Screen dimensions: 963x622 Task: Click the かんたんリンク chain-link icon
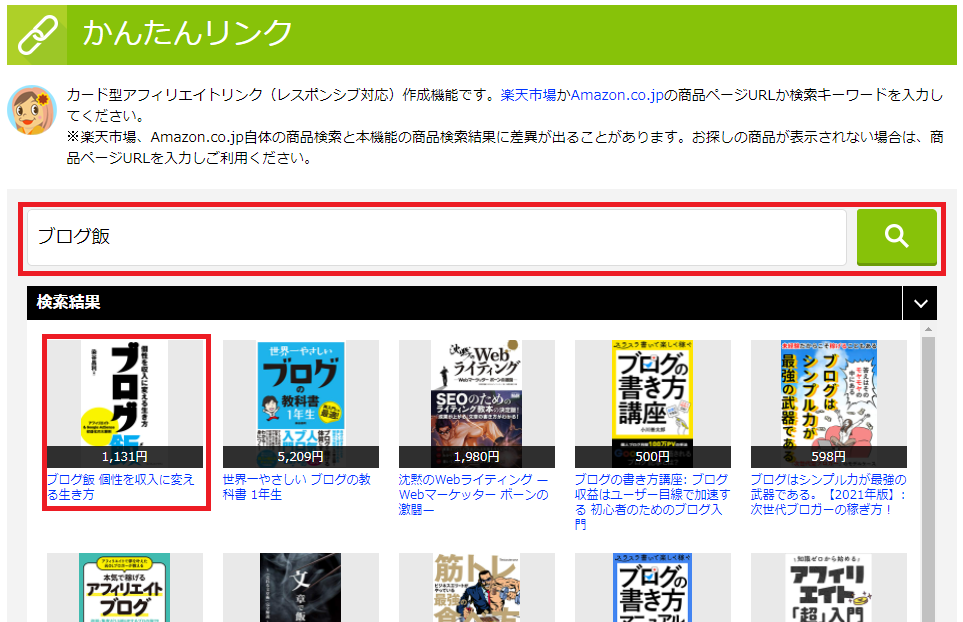pos(37,35)
